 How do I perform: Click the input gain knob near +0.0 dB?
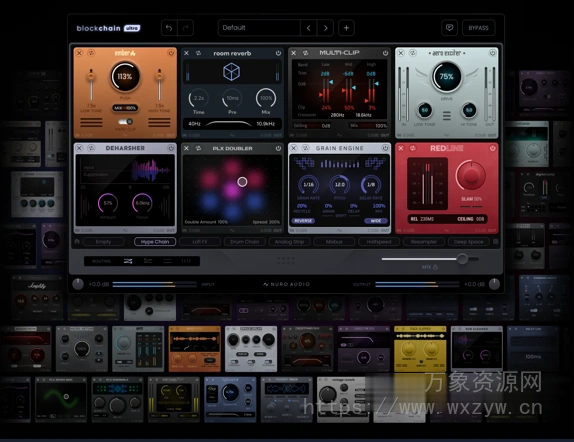pos(78,284)
